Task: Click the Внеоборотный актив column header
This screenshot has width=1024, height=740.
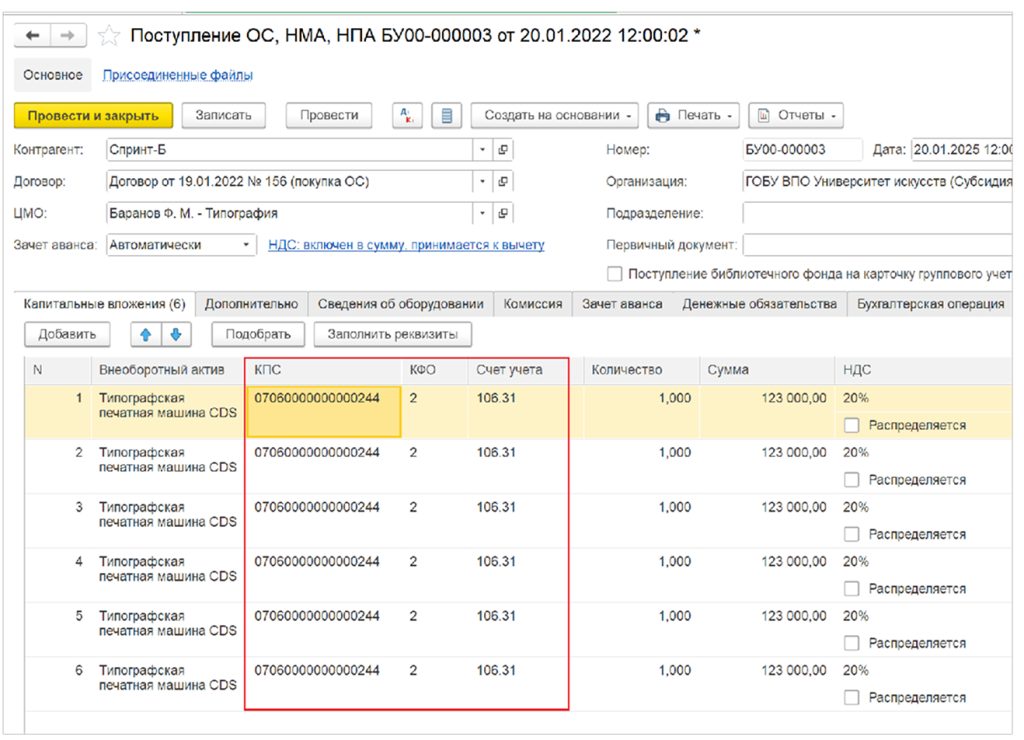Action: pos(167,370)
